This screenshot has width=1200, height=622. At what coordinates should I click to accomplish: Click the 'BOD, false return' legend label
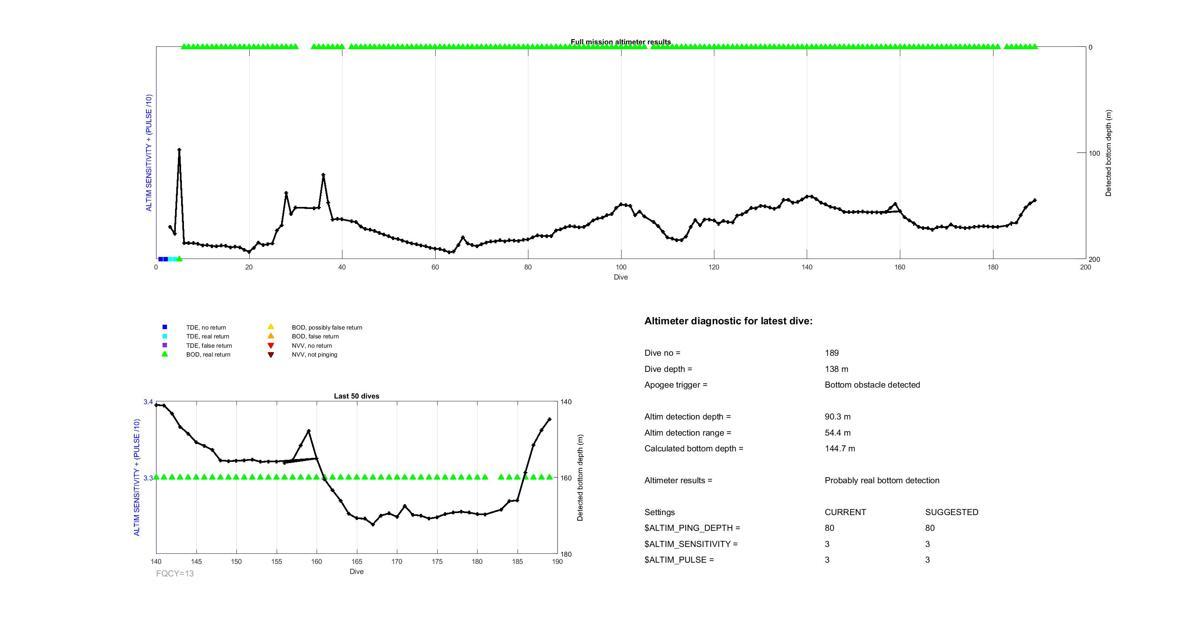coord(315,336)
